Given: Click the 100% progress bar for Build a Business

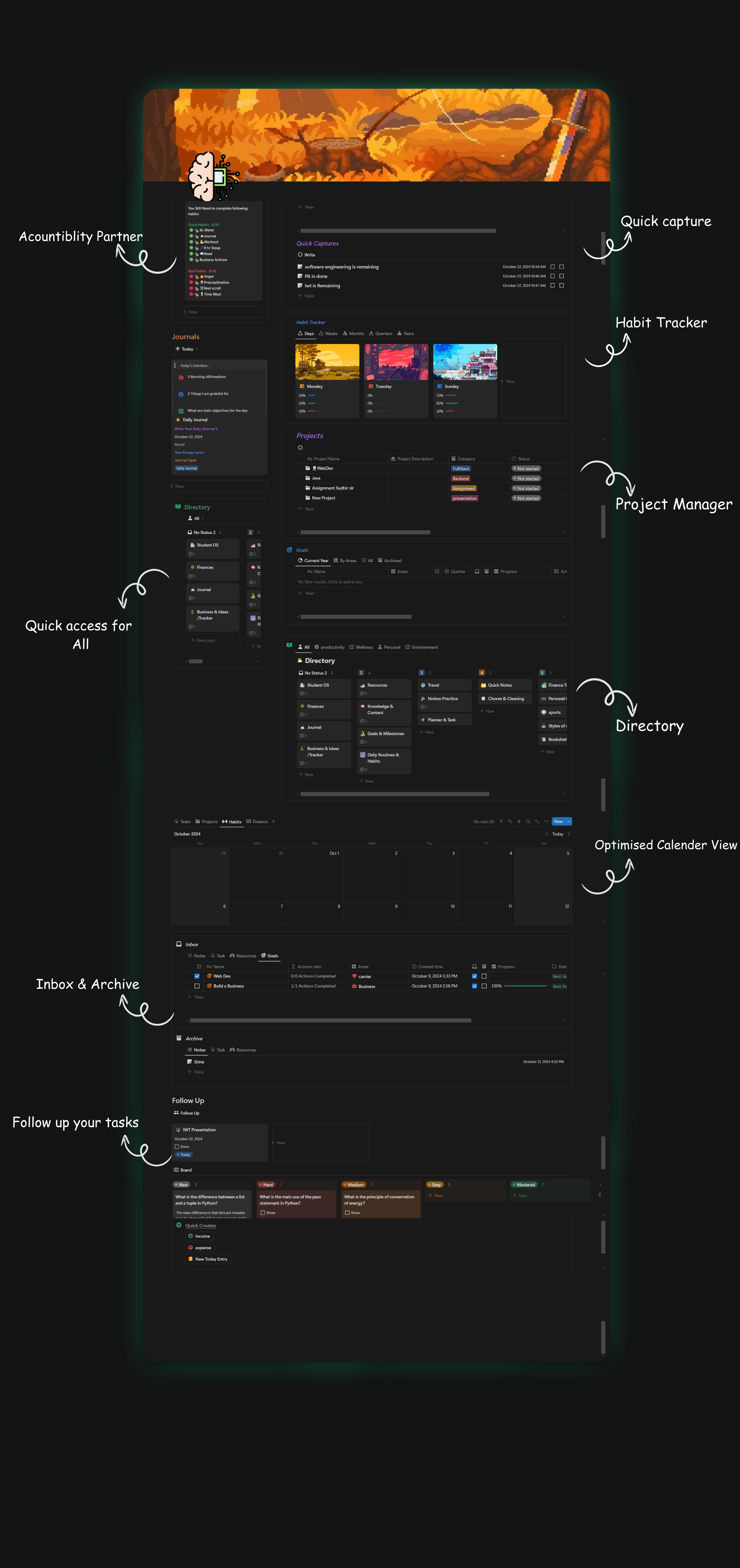Looking at the screenshot, I should coord(525,986).
